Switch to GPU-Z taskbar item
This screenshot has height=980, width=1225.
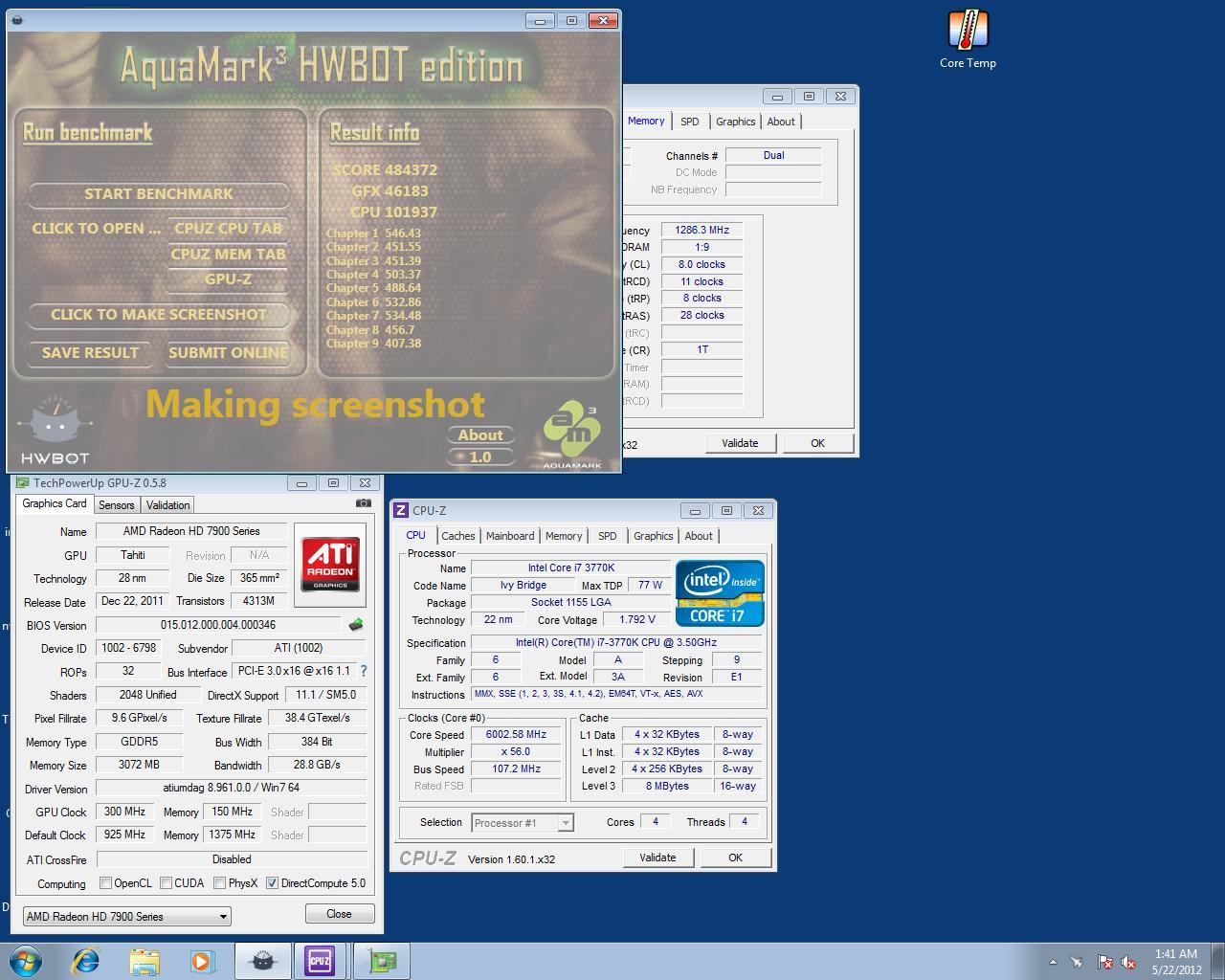pos(381,961)
